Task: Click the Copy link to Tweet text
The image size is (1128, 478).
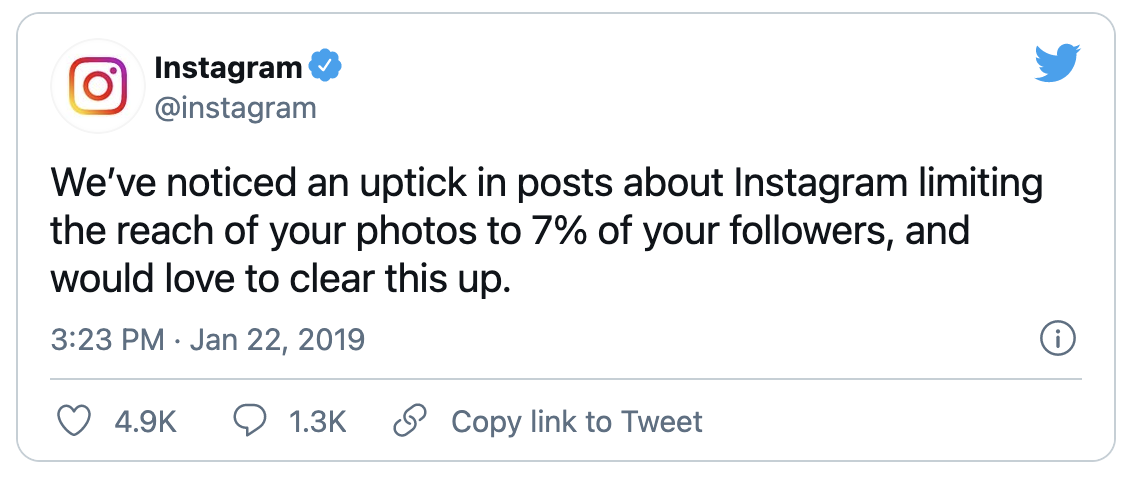Action: pos(577,422)
